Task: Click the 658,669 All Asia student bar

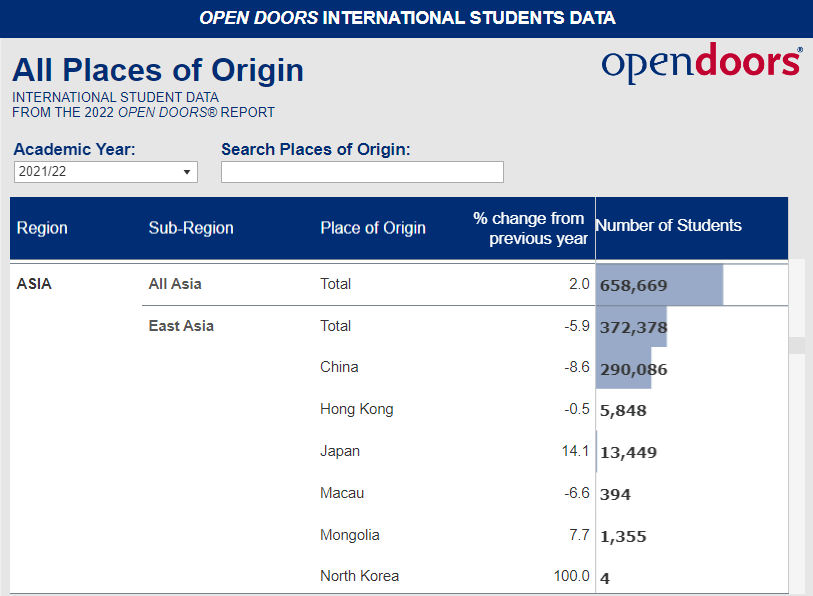Action: coord(659,285)
